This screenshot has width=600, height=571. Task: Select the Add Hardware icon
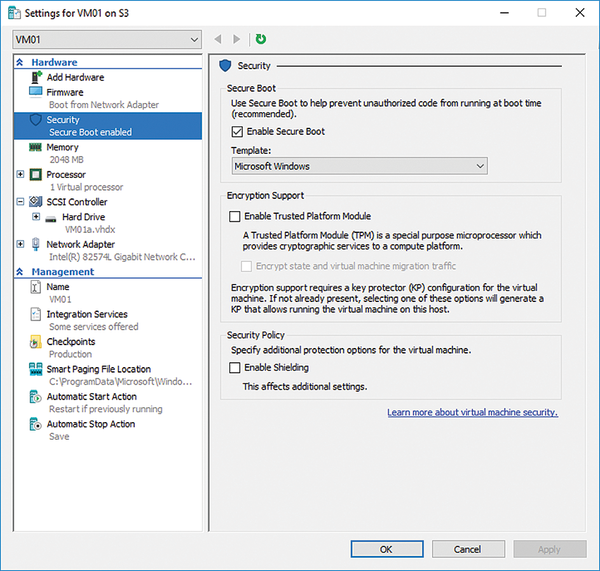pyautogui.click(x=36, y=77)
